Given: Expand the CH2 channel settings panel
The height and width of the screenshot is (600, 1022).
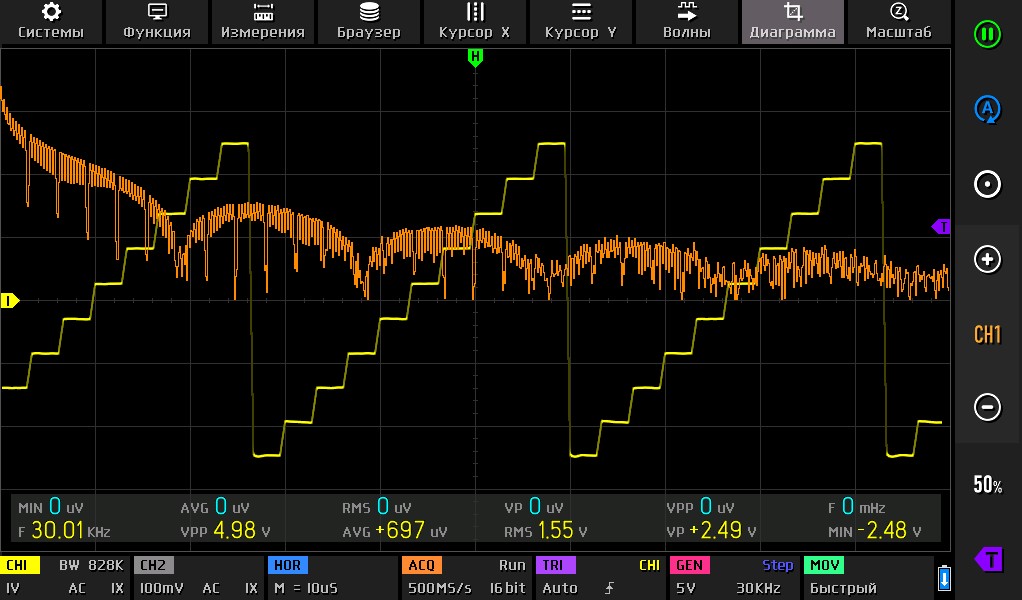Looking at the screenshot, I should (x=197, y=577).
